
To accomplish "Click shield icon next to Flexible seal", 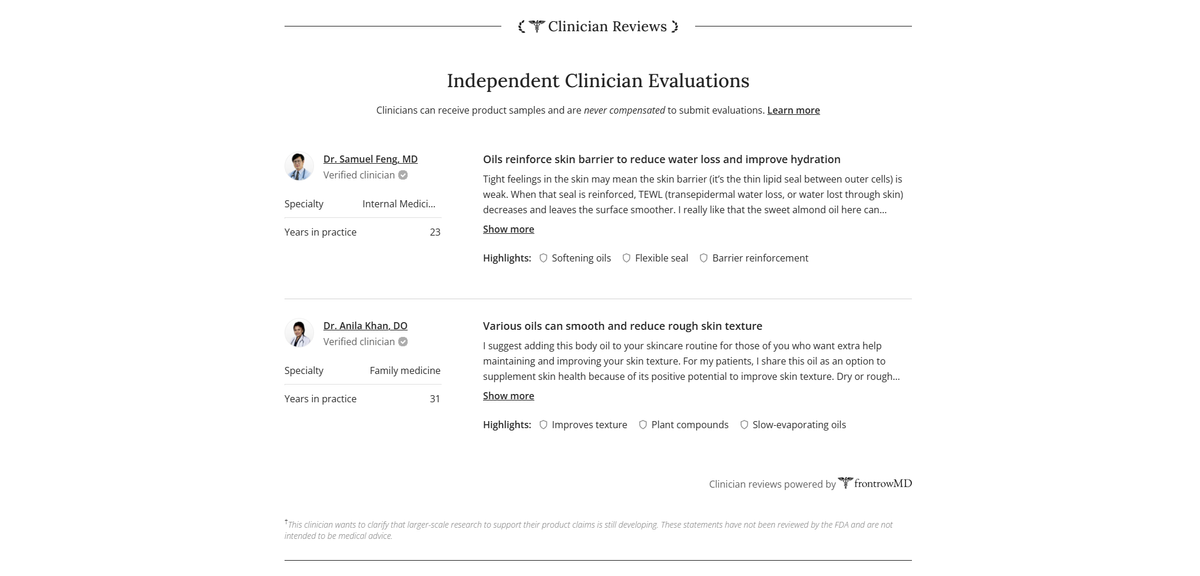I will pyautogui.click(x=626, y=258).
